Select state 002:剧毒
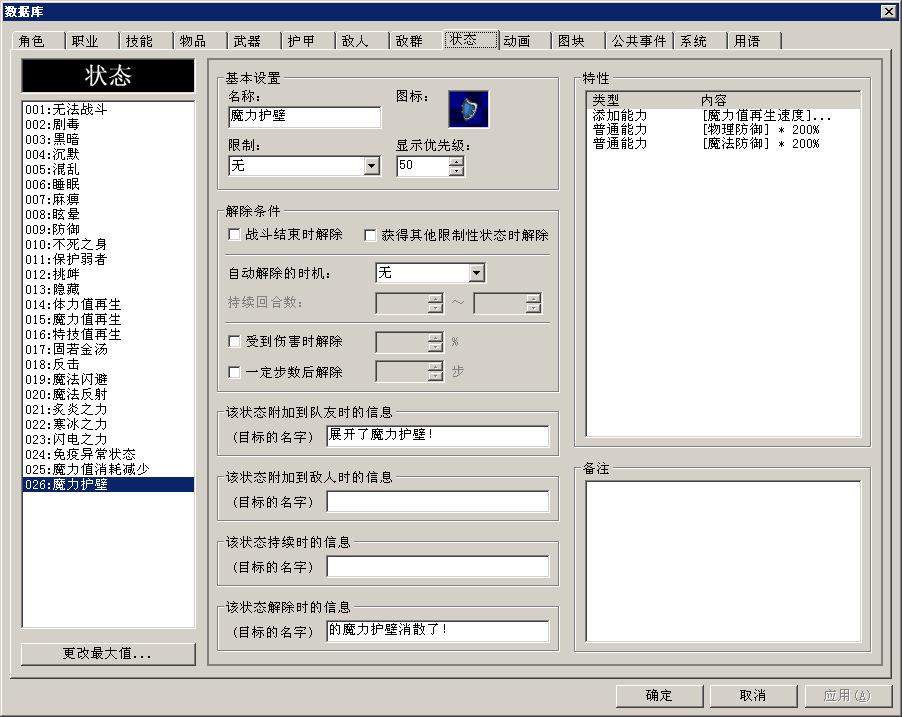This screenshot has width=902, height=717. click(x=108, y=124)
